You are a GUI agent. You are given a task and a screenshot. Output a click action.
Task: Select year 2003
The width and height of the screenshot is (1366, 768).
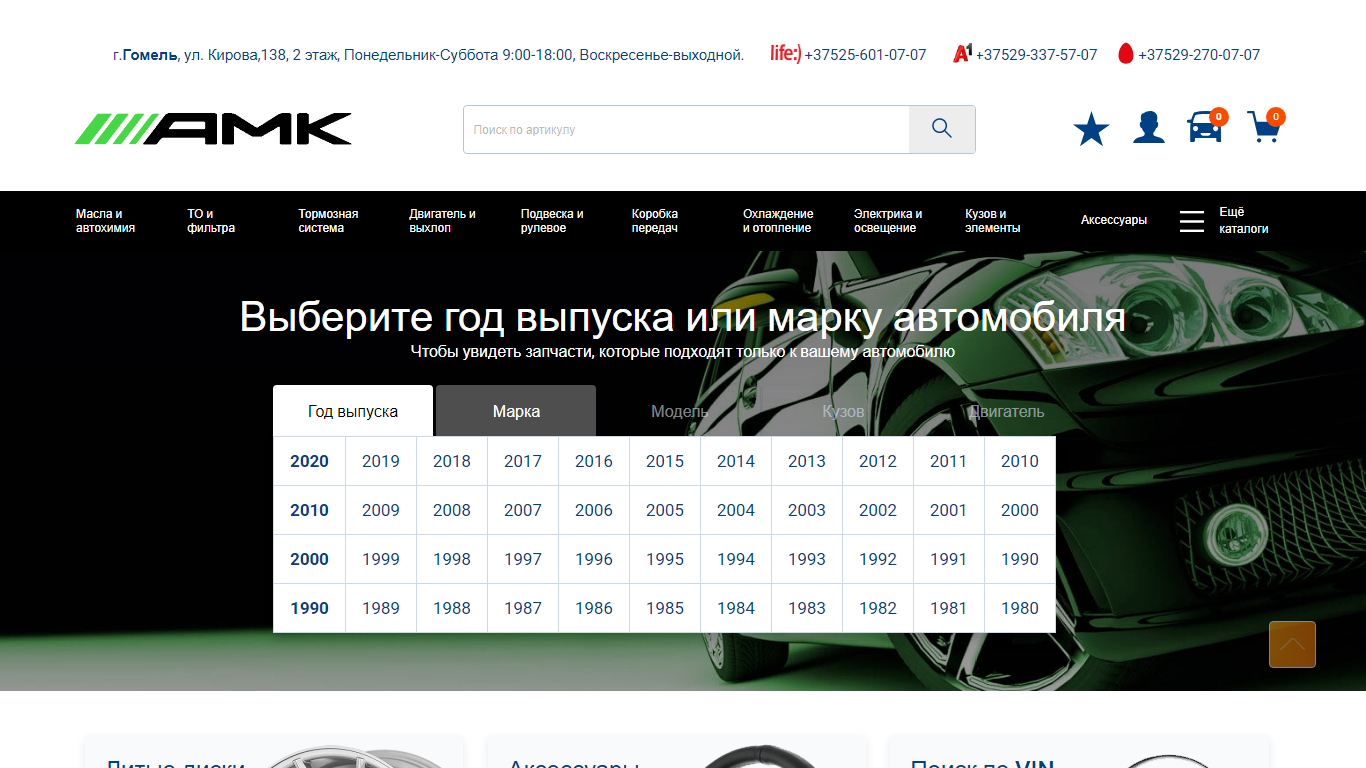tap(806, 510)
